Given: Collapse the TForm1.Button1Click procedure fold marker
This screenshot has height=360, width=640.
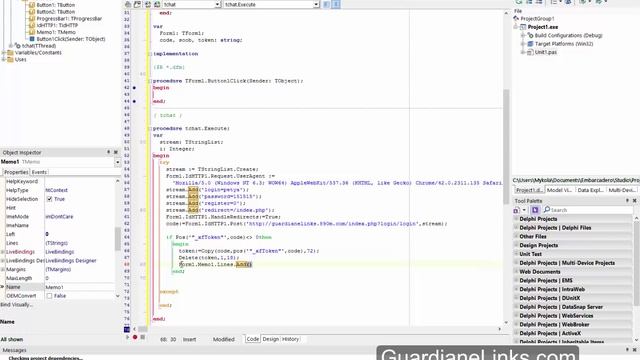Looking at the screenshot, I should [149, 81].
